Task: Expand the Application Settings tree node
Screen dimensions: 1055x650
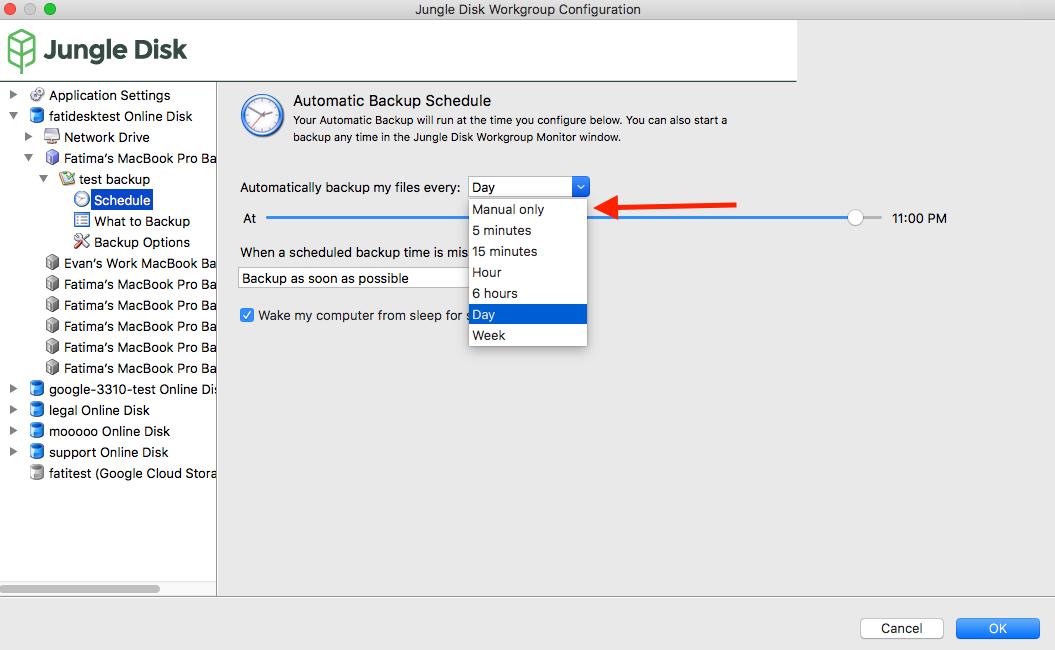Action: coord(13,95)
